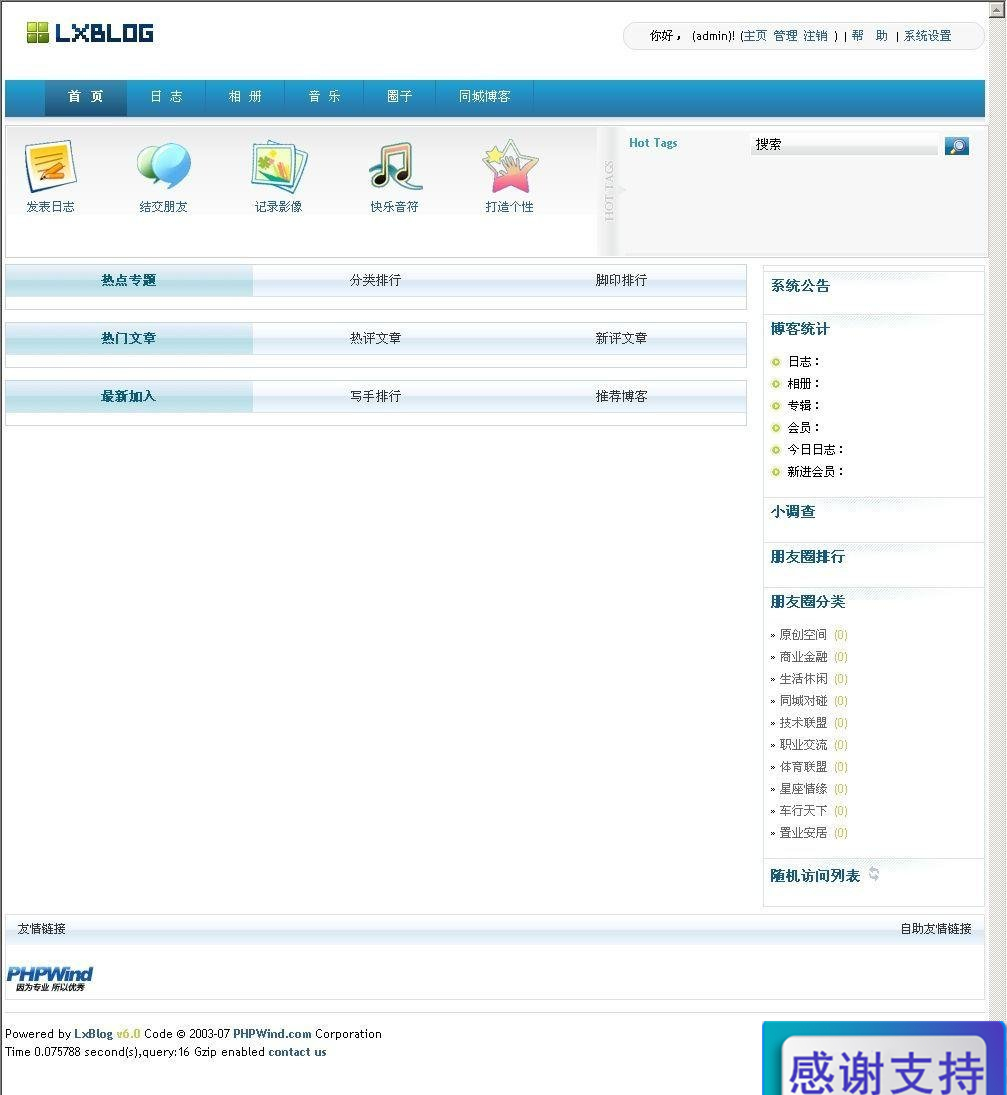Image resolution: width=1007 pixels, height=1095 pixels.
Task: Open the 结交朋友 chat bubbles icon
Action: (163, 166)
